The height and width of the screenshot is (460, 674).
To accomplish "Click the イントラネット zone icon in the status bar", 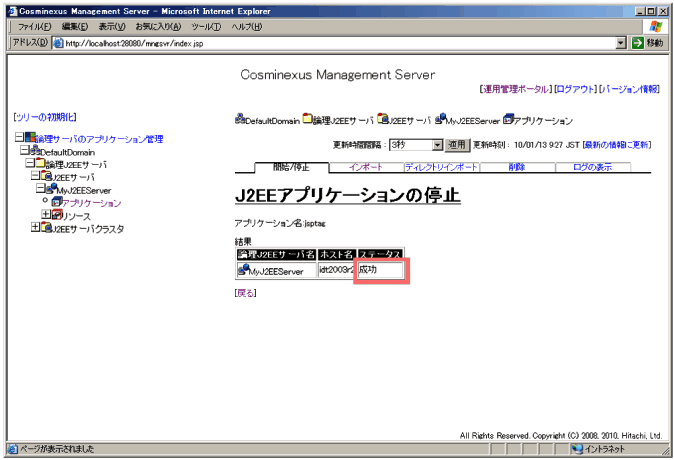I will click(577, 449).
